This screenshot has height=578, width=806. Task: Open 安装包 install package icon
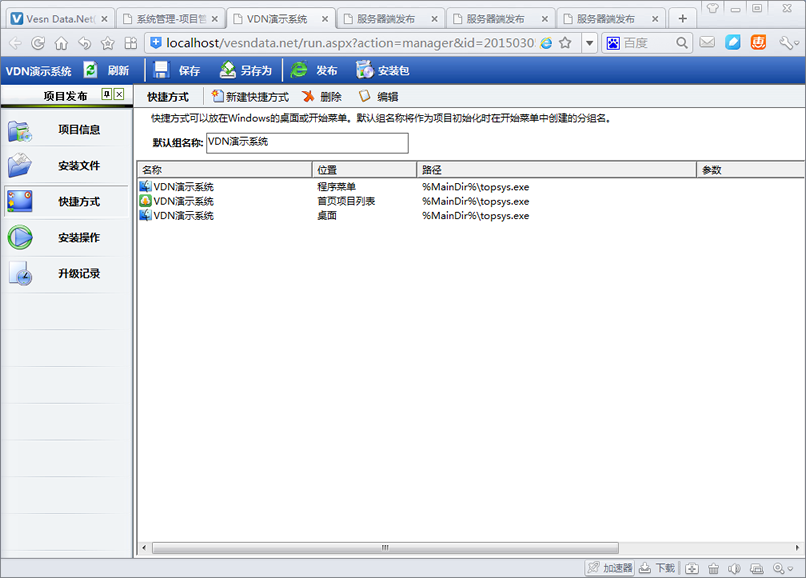364,70
